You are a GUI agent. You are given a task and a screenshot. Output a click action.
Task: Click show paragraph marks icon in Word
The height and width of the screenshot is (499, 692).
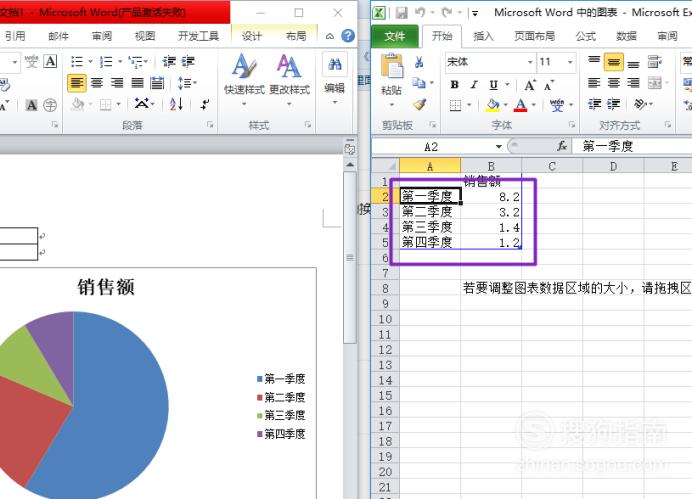(205, 105)
